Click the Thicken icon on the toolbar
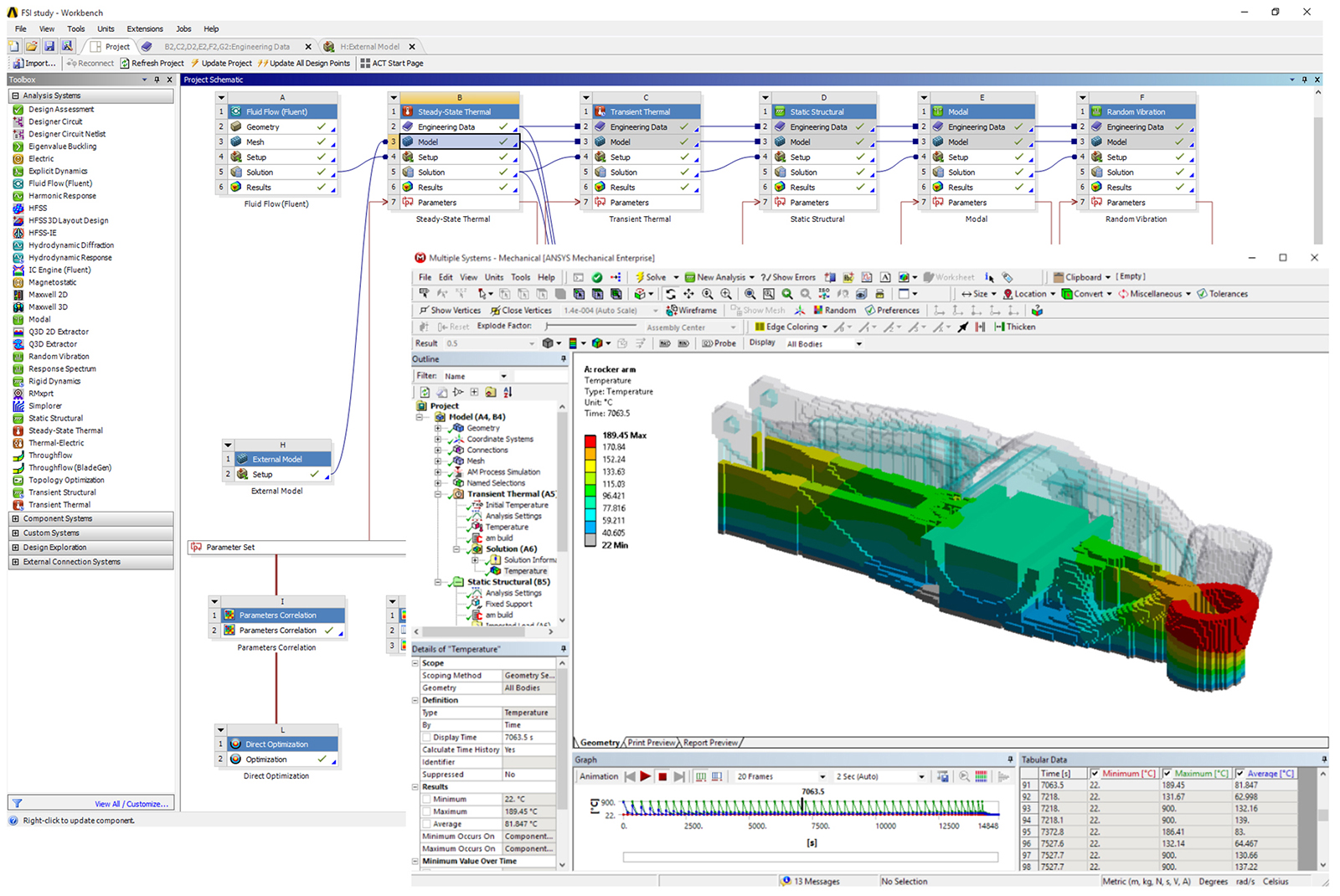This screenshot has width=1340, height=896. (1014, 327)
